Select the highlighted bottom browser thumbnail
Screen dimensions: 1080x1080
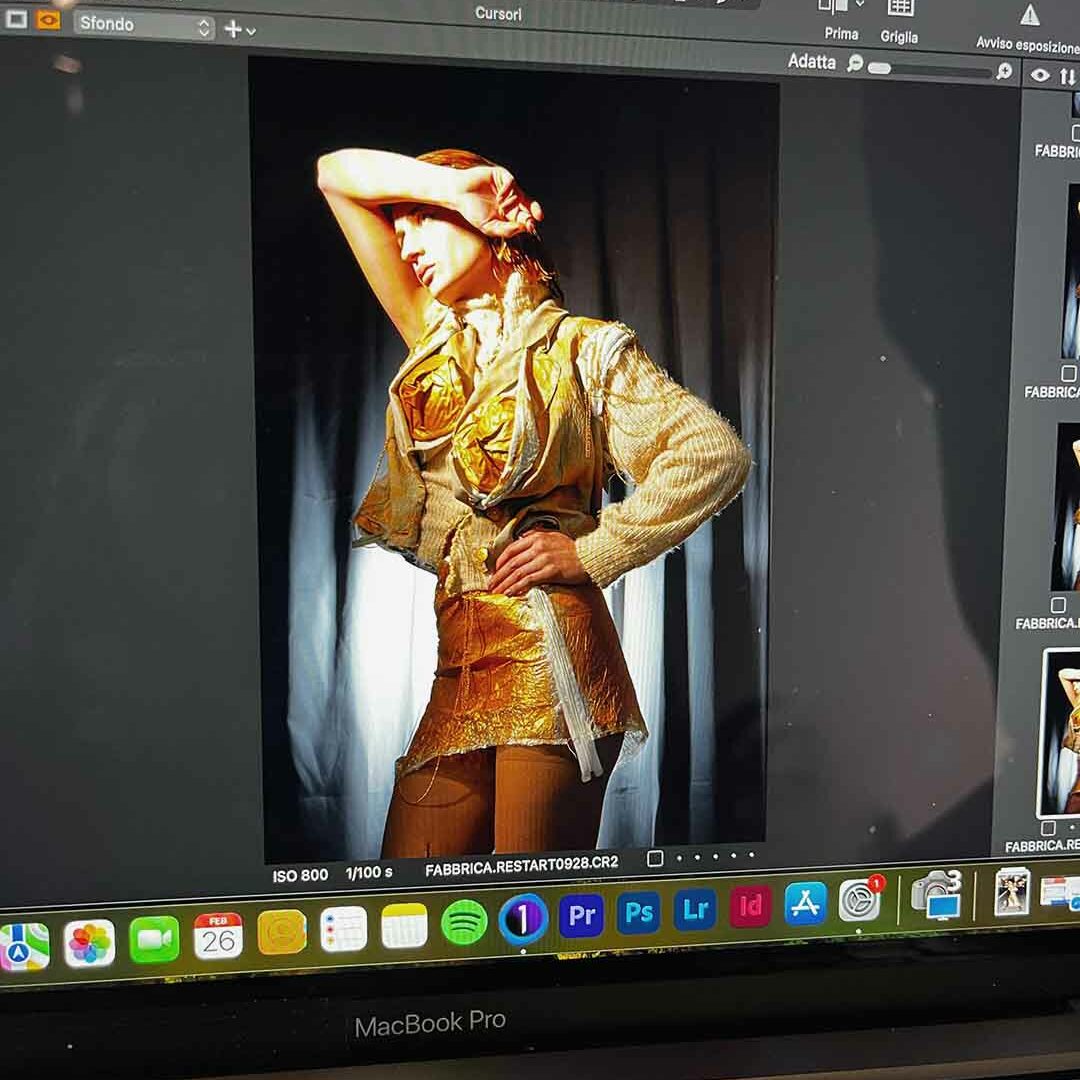click(1062, 732)
